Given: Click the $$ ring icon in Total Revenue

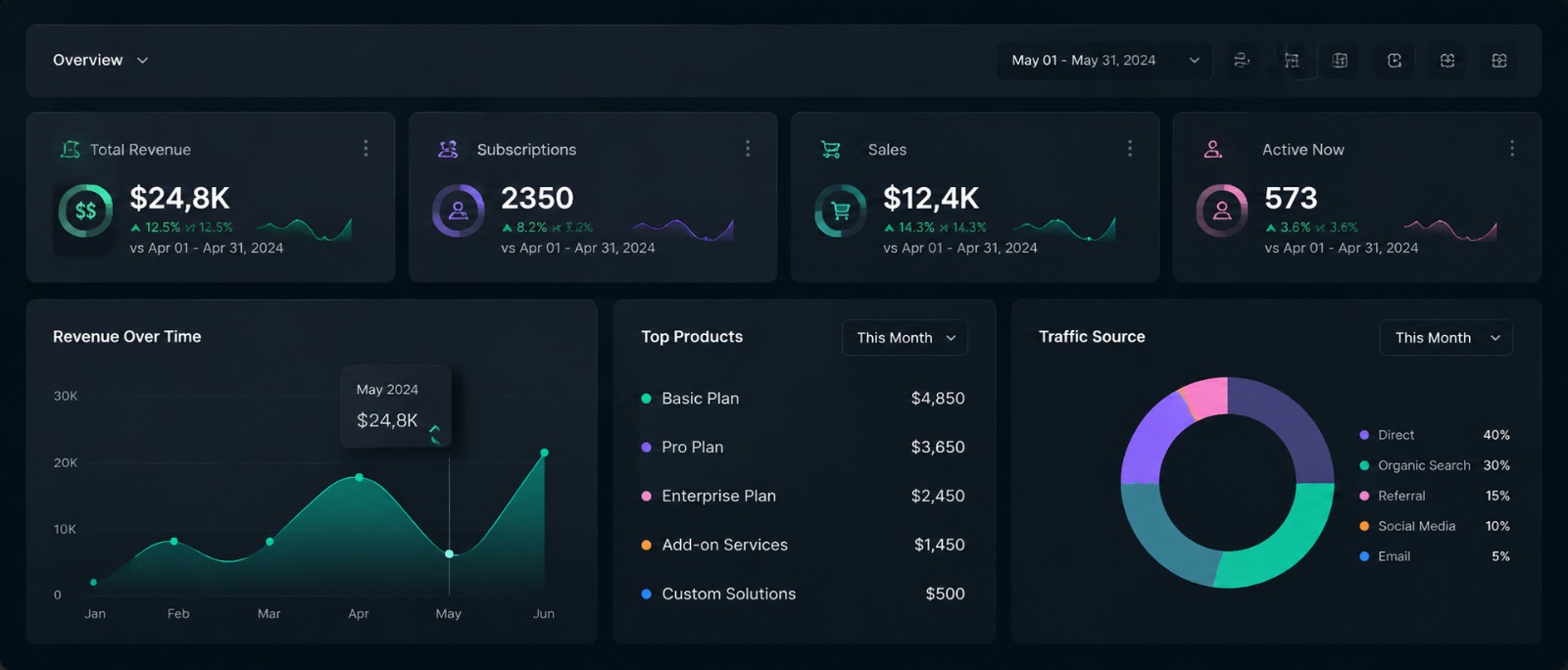Looking at the screenshot, I should (x=85, y=211).
